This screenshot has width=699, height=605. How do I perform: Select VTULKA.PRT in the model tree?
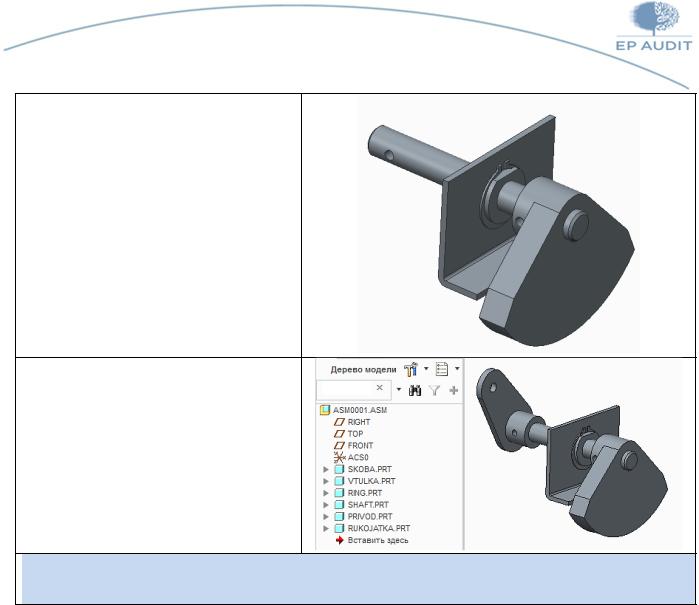365,481
